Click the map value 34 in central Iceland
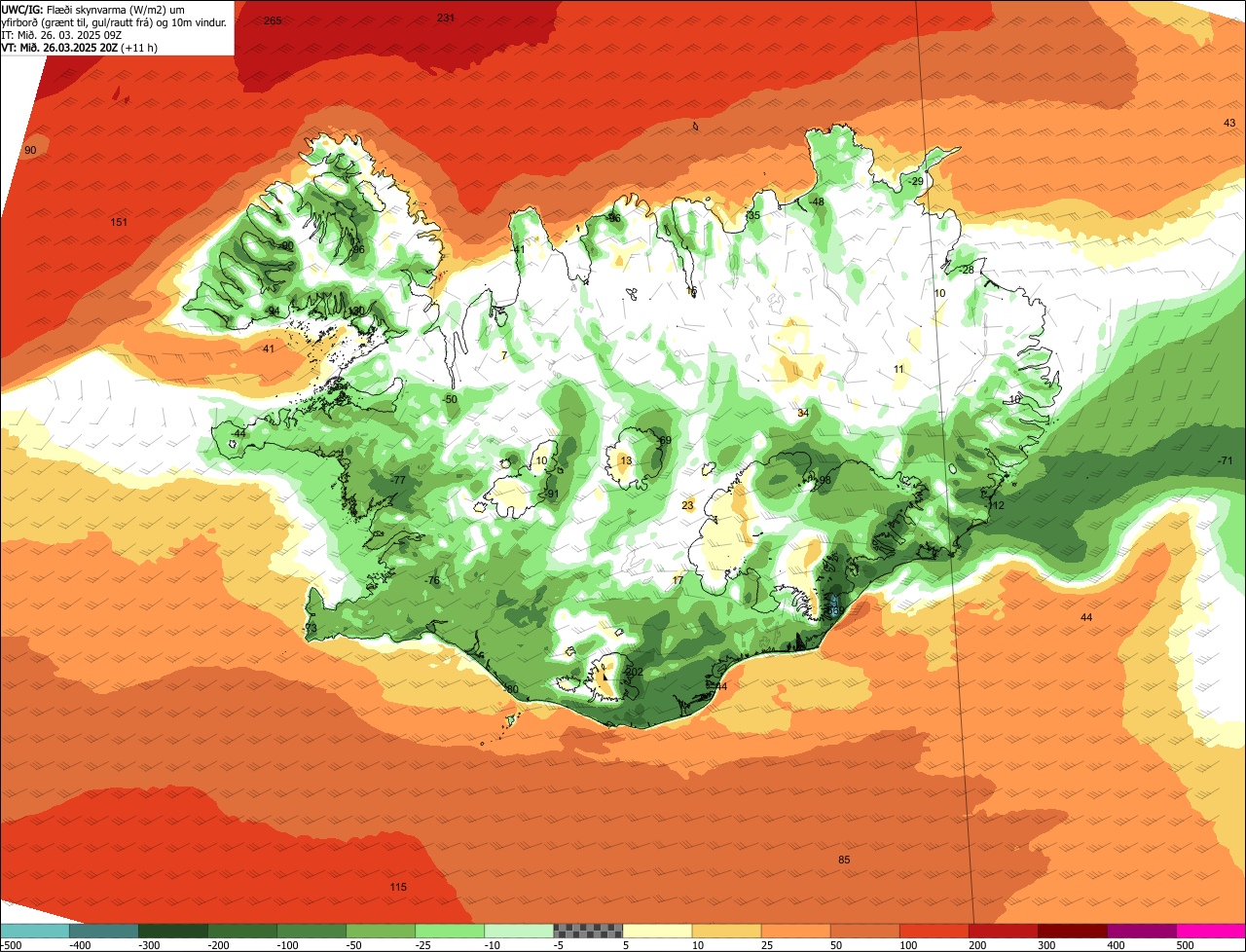The height and width of the screenshot is (952, 1246). (803, 413)
